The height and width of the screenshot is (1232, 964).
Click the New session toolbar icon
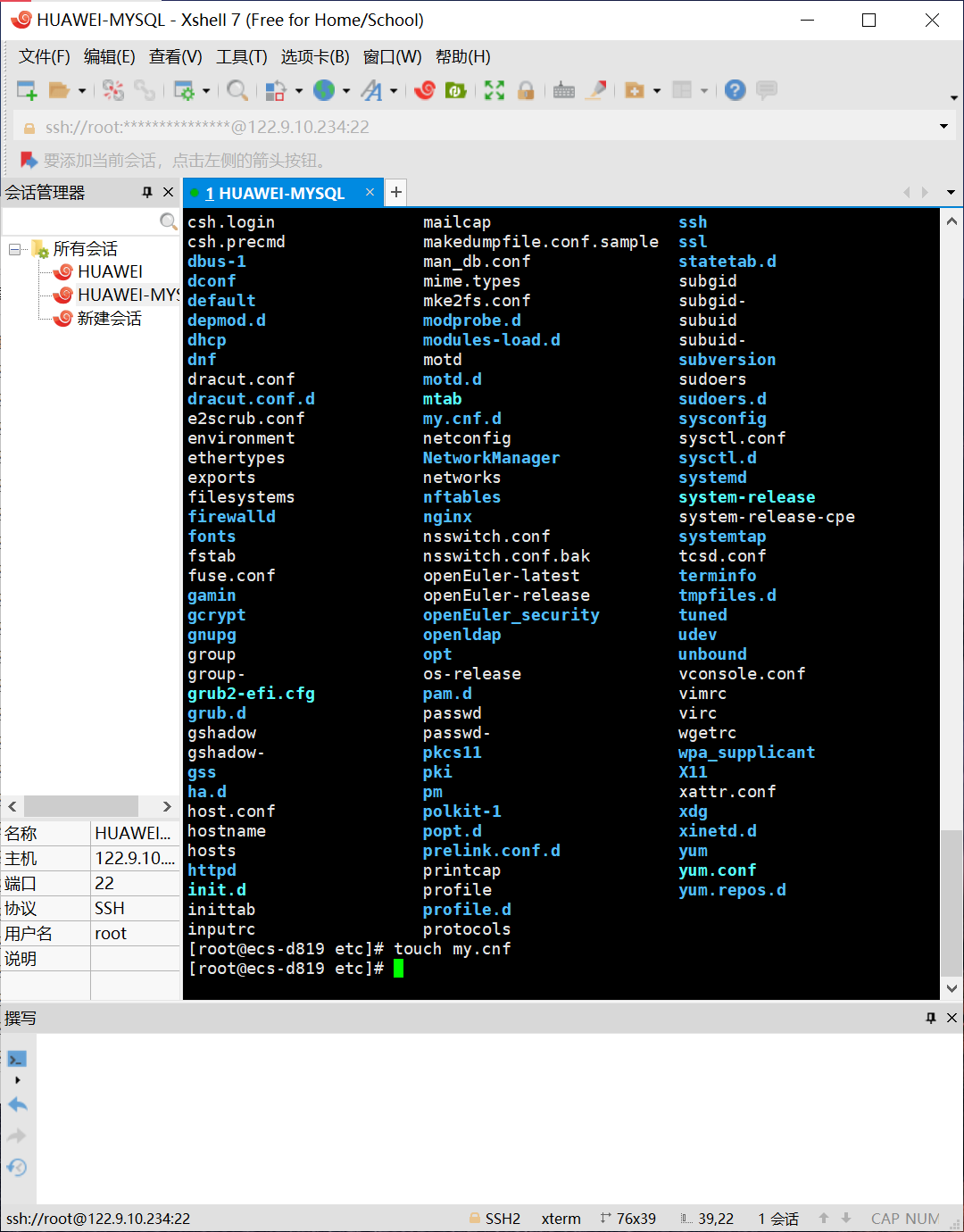coord(27,90)
